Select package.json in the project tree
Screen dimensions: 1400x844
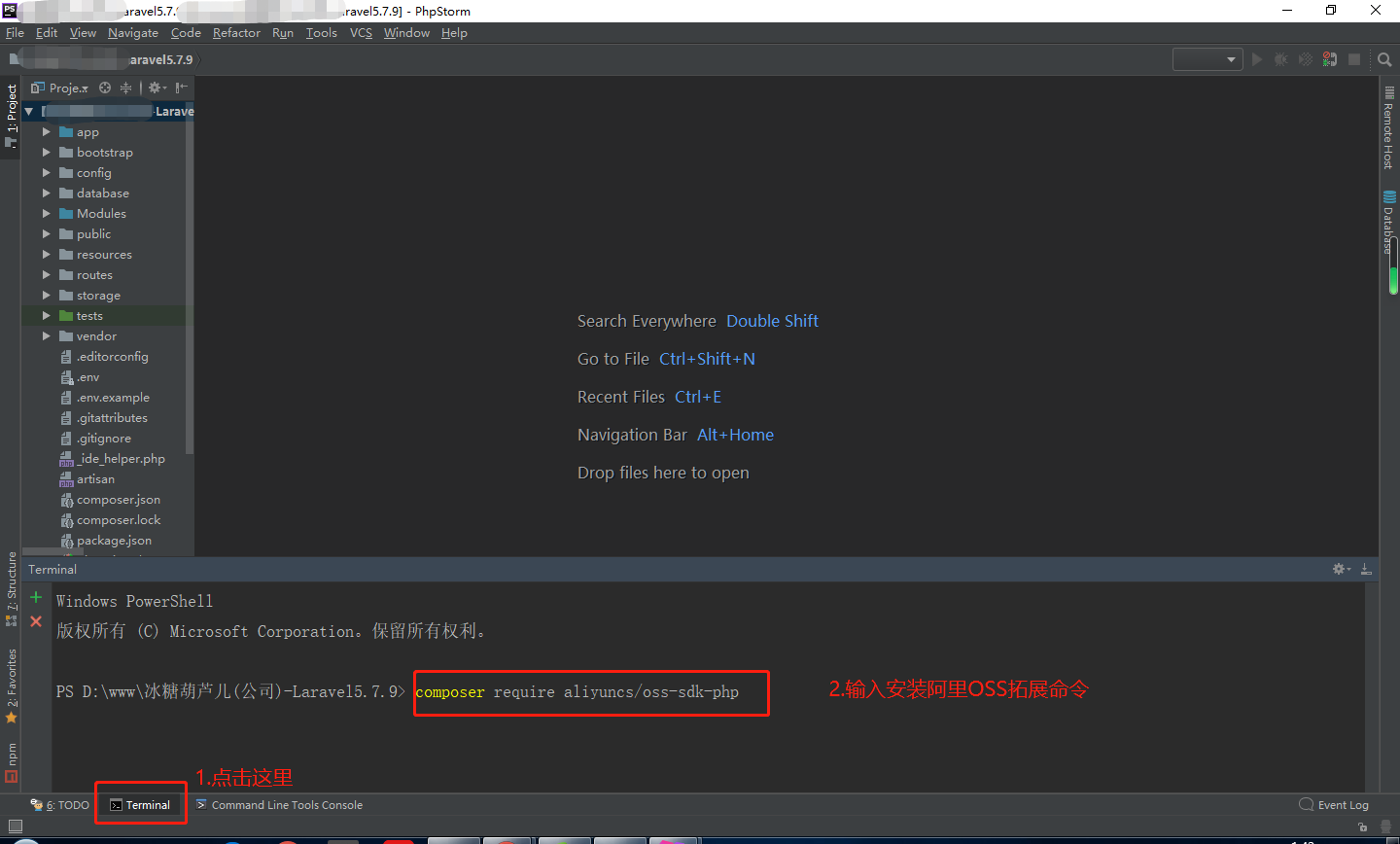[x=114, y=541]
